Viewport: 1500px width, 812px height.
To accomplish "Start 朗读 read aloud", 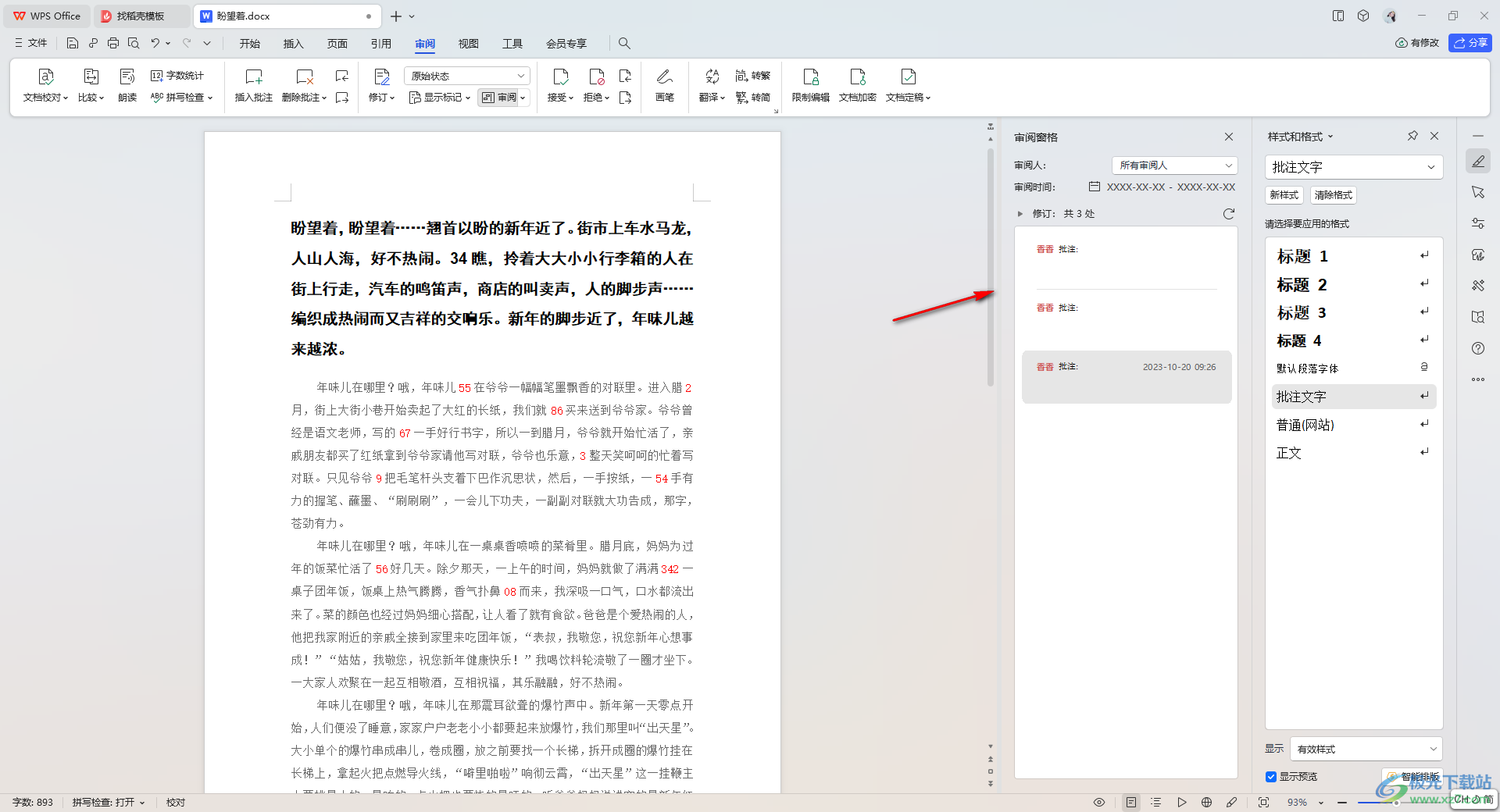I will point(127,85).
